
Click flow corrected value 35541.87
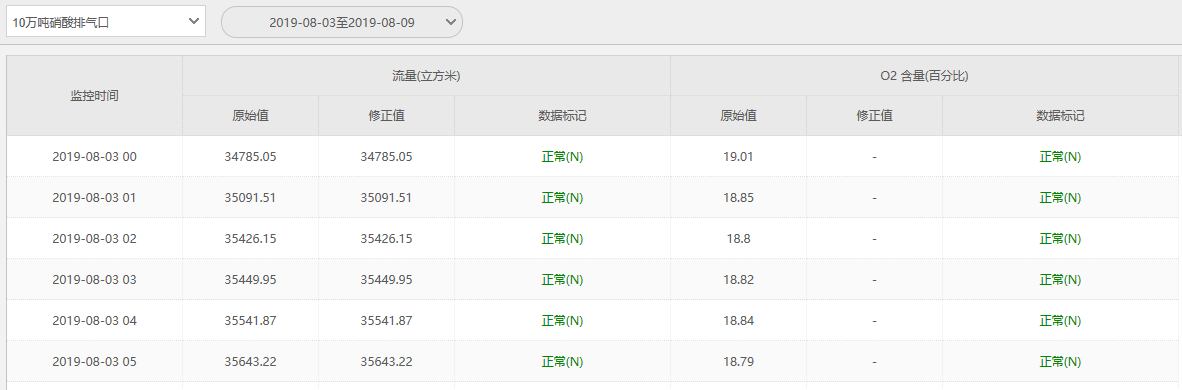point(387,321)
